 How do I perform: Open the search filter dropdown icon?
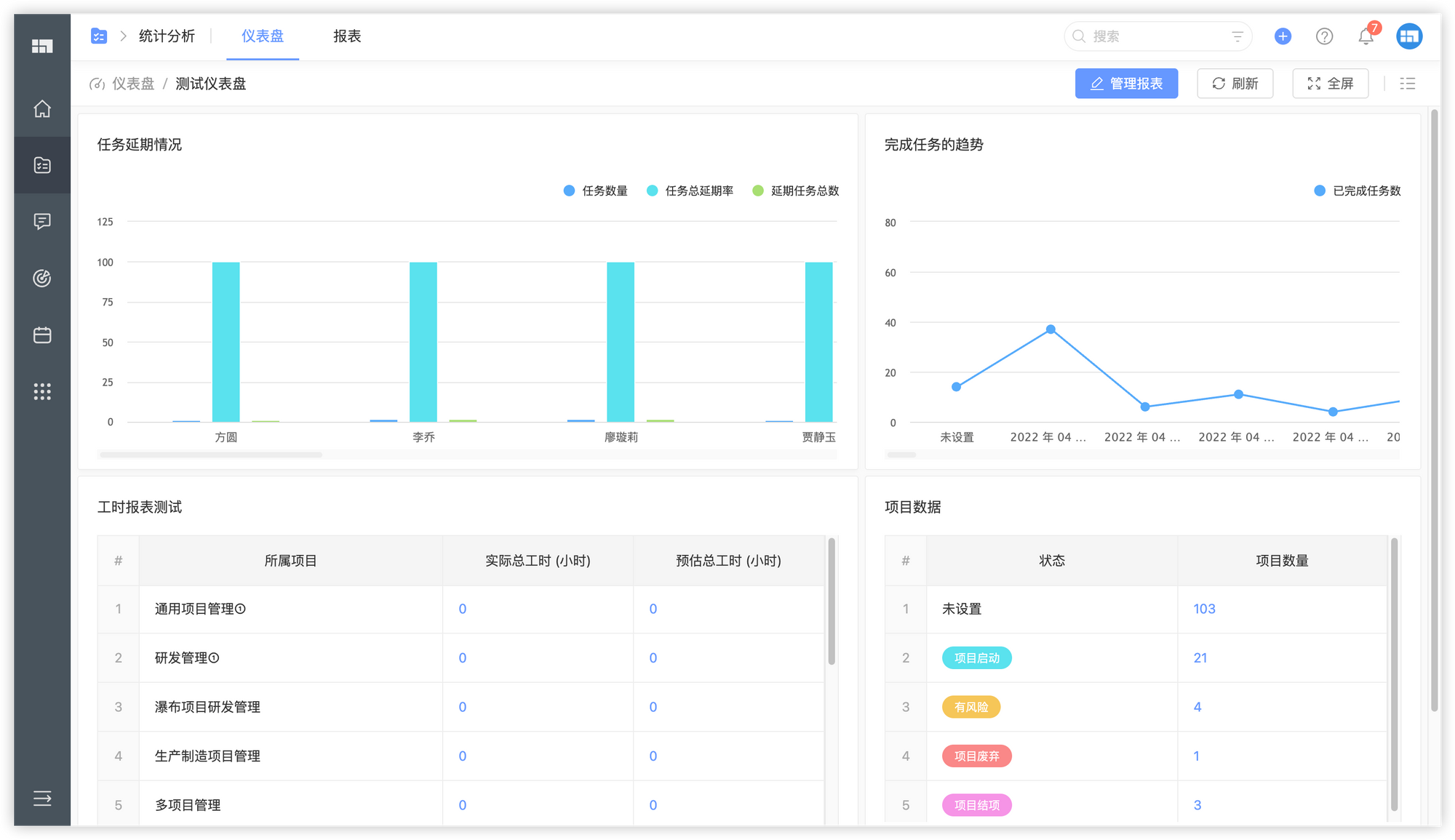[x=1237, y=36]
